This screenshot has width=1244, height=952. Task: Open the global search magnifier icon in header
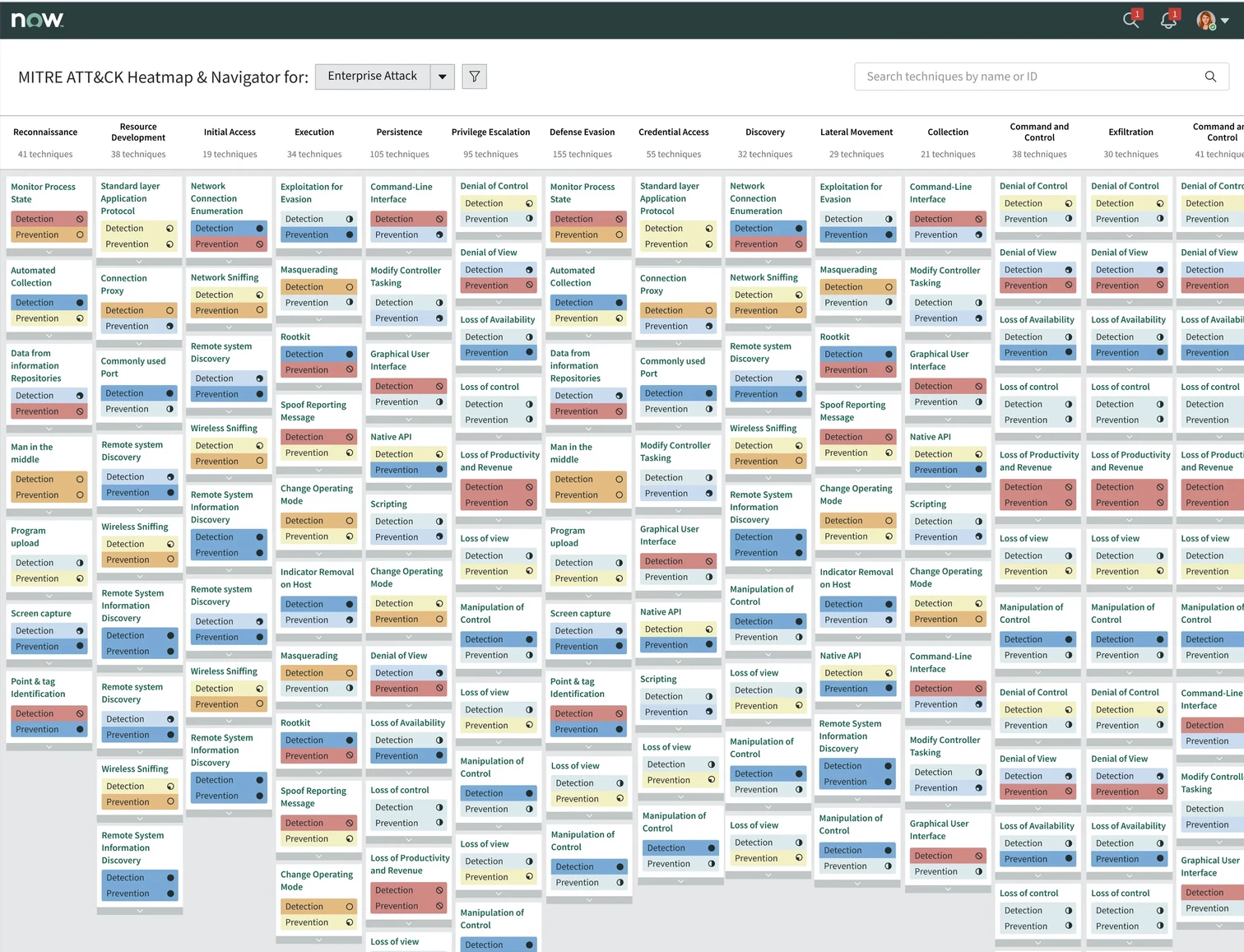click(x=1131, y=21)
